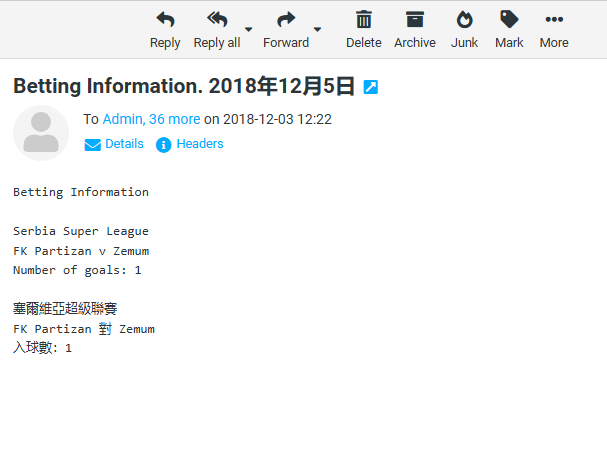The width and height of the screenshot is (607, 472).
Task: Click the Number of goals line
Action: click(77, 270)
